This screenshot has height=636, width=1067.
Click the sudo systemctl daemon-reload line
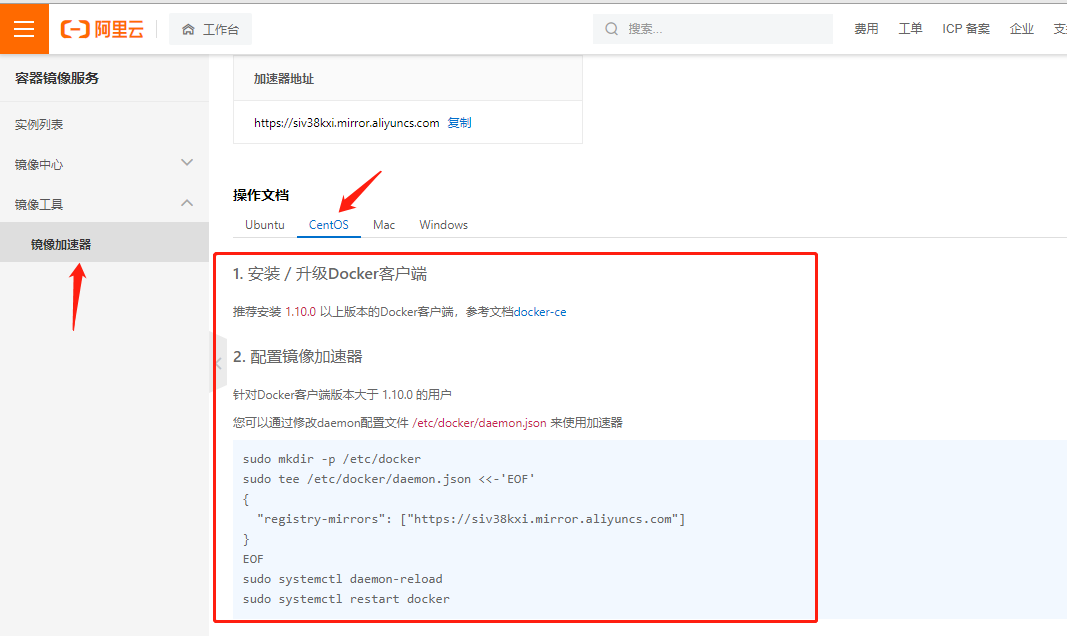[343, 579]
